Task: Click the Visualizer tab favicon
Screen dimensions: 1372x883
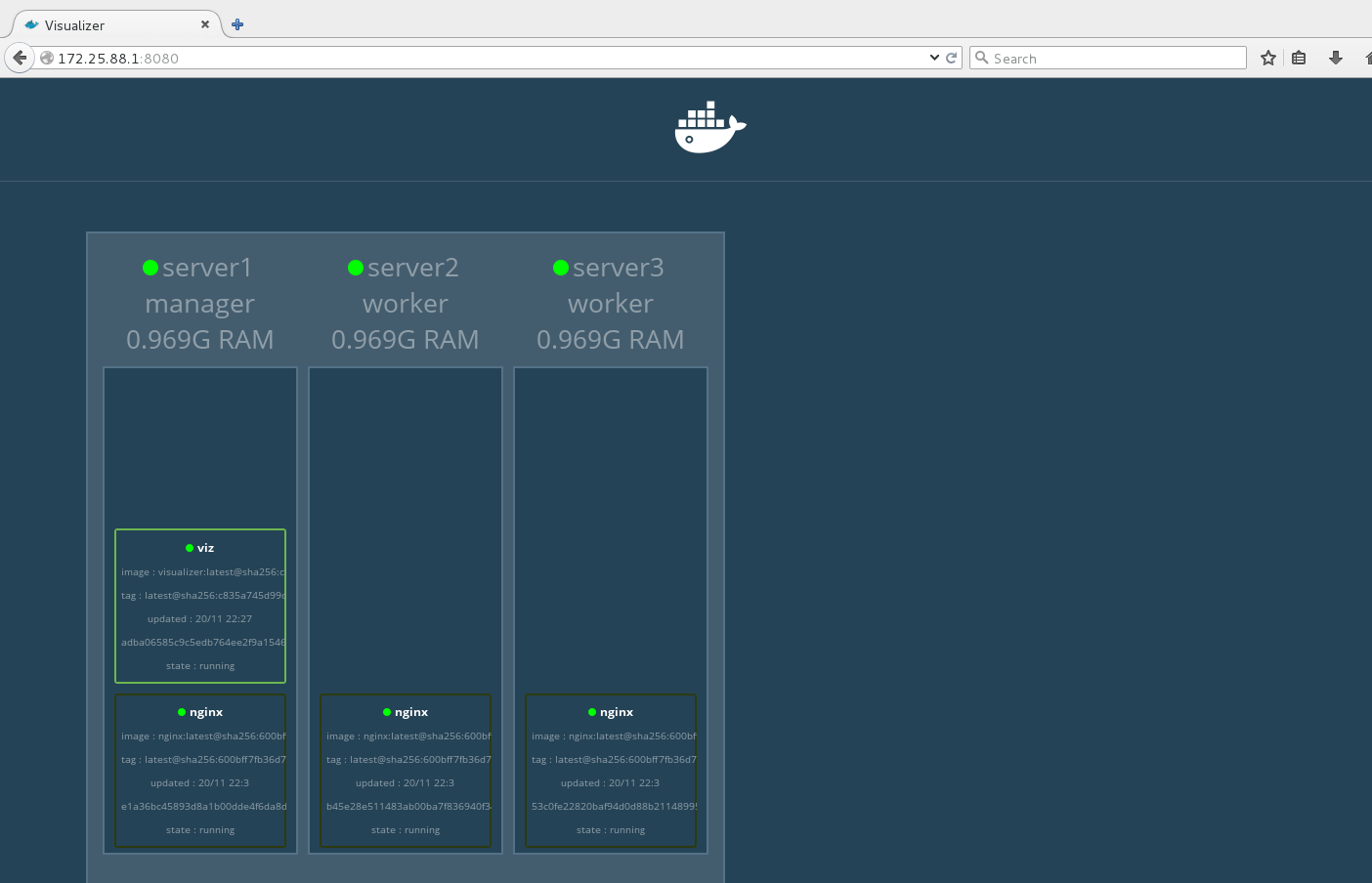Action: pos(32,24)
